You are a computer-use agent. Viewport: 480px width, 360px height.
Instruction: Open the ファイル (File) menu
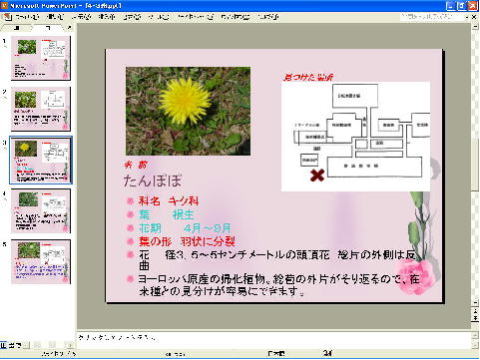click(27, 17)
